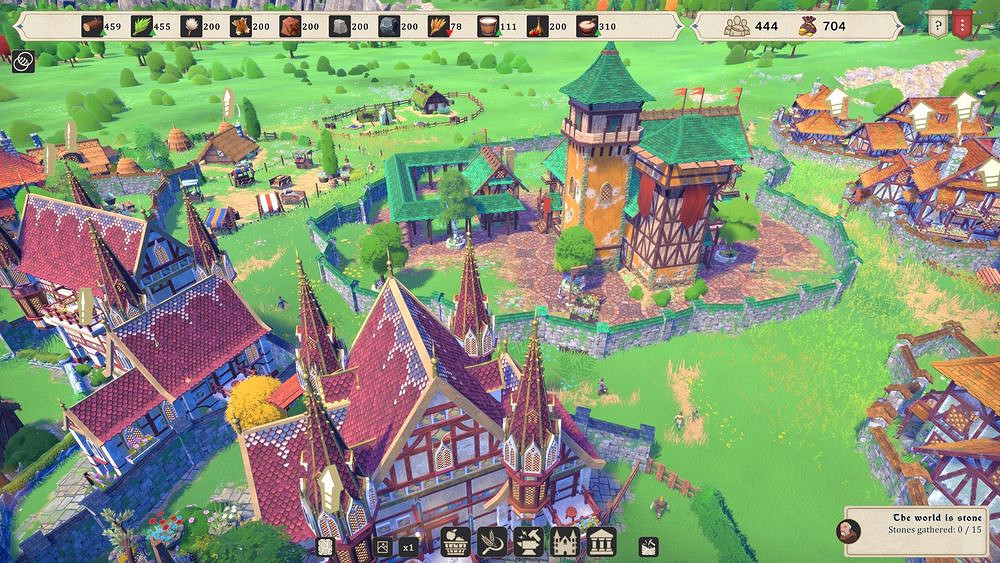
Task: Open the food production build category
Action: click(456, 542)
